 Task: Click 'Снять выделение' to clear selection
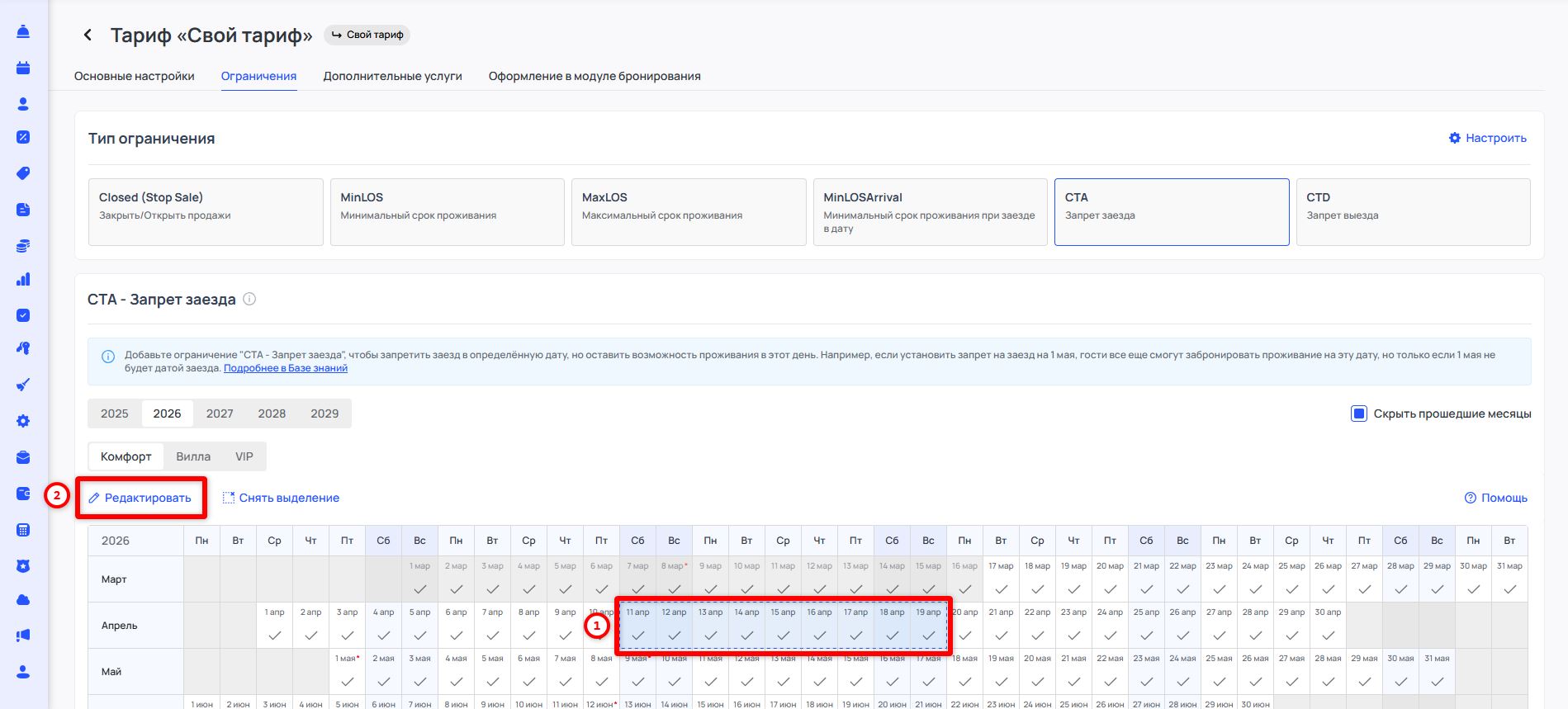(281, 498)
